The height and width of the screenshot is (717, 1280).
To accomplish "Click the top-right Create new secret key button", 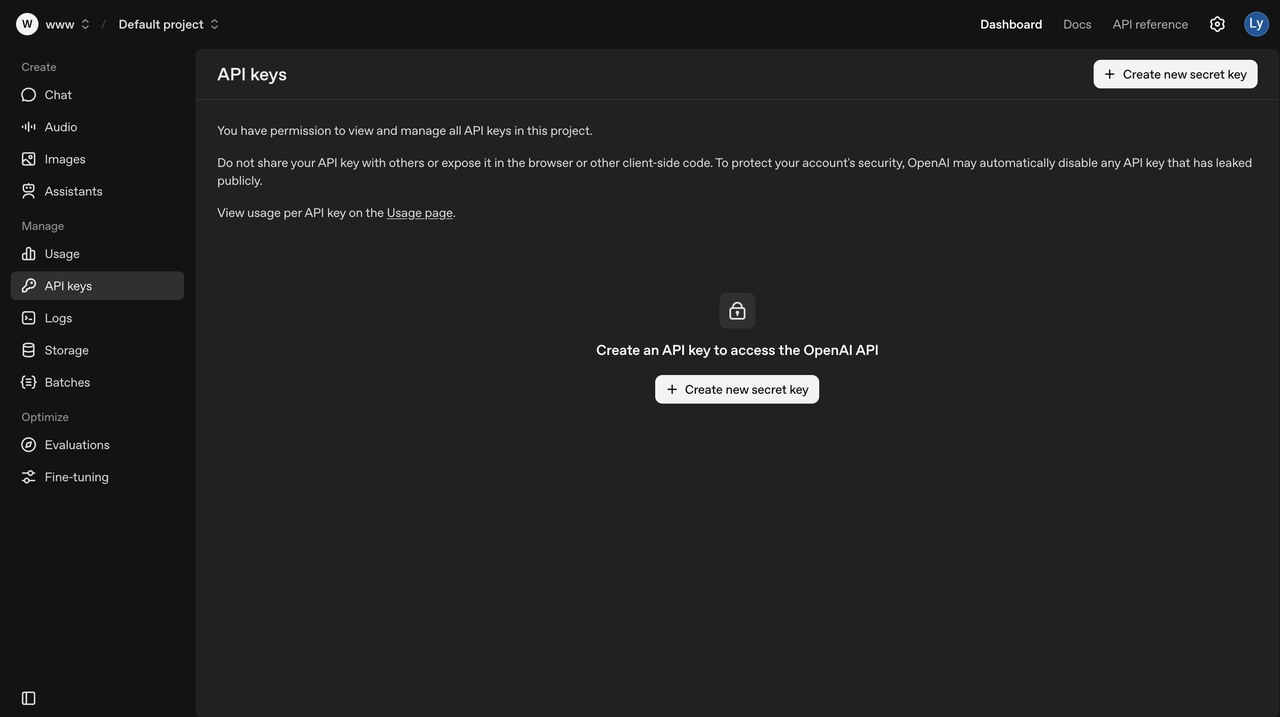I will (1175, 74).
